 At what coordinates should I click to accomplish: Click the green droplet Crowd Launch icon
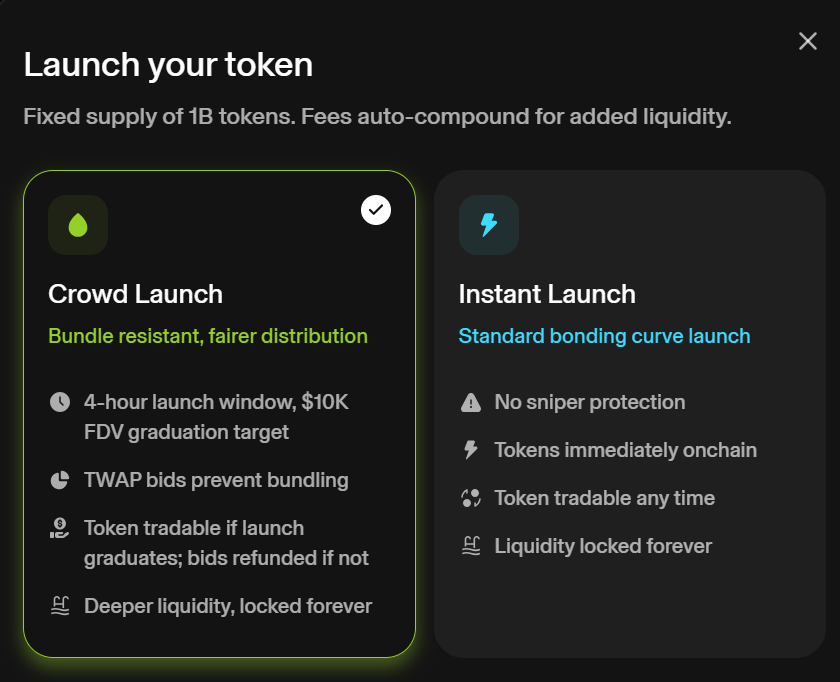pyautogui.click(x=78, y=225)
